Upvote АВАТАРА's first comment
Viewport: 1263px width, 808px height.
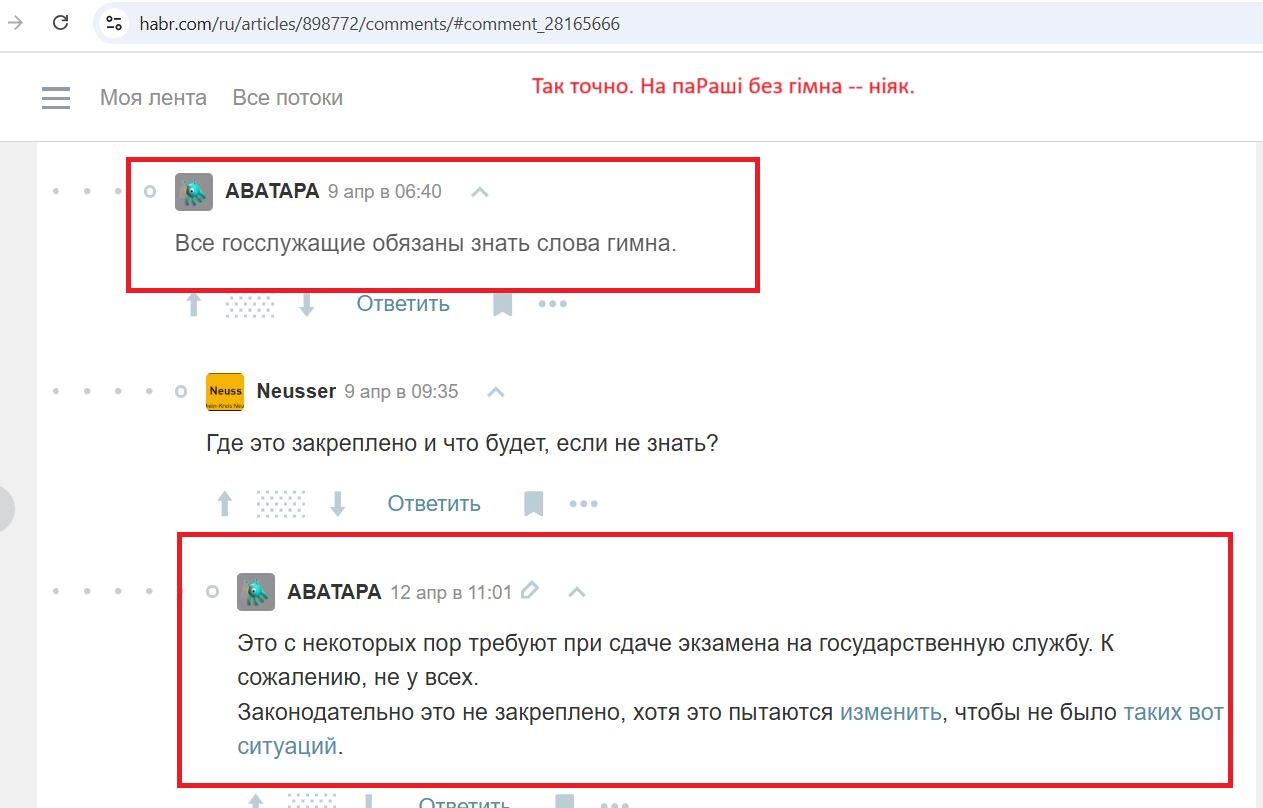(x=194, y=304)
